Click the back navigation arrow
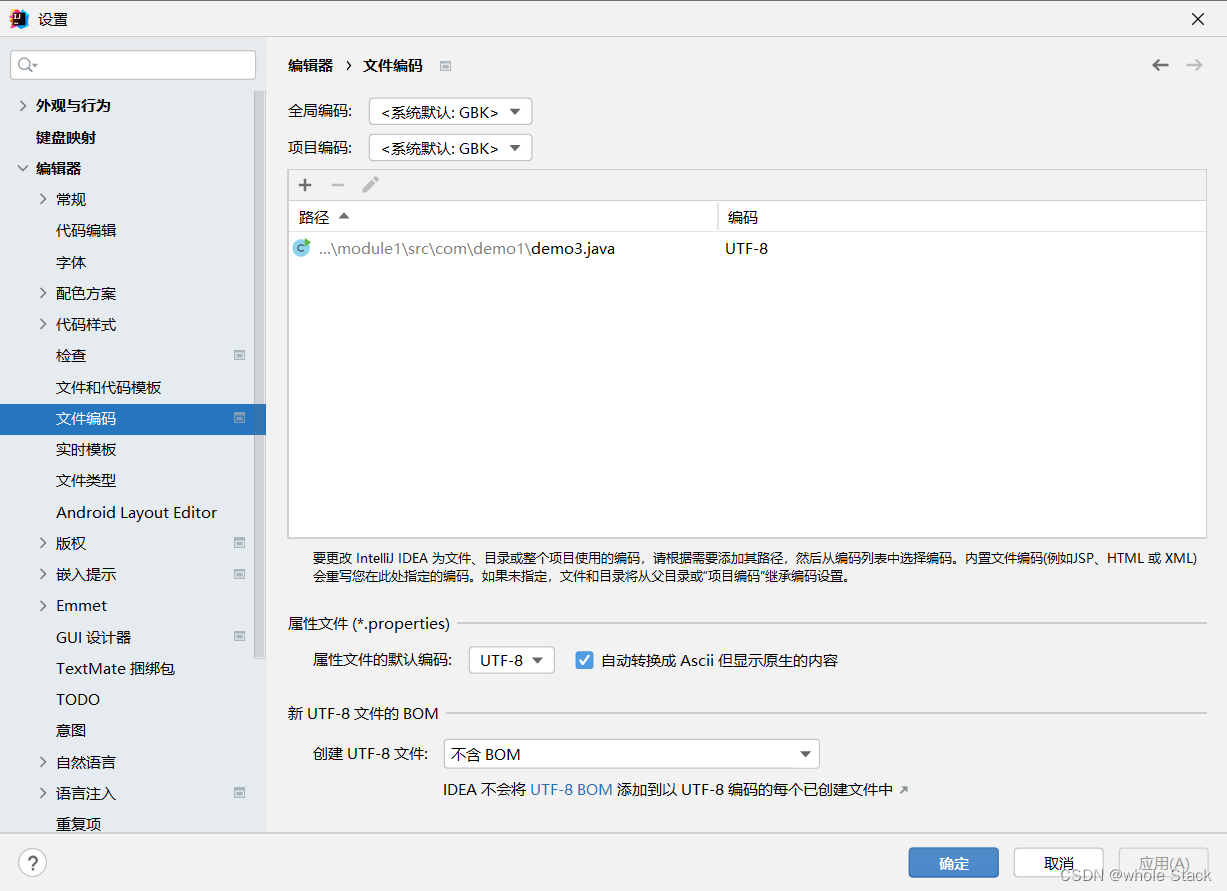This screenshot has height=891, width=1227. coord(1160,65)
